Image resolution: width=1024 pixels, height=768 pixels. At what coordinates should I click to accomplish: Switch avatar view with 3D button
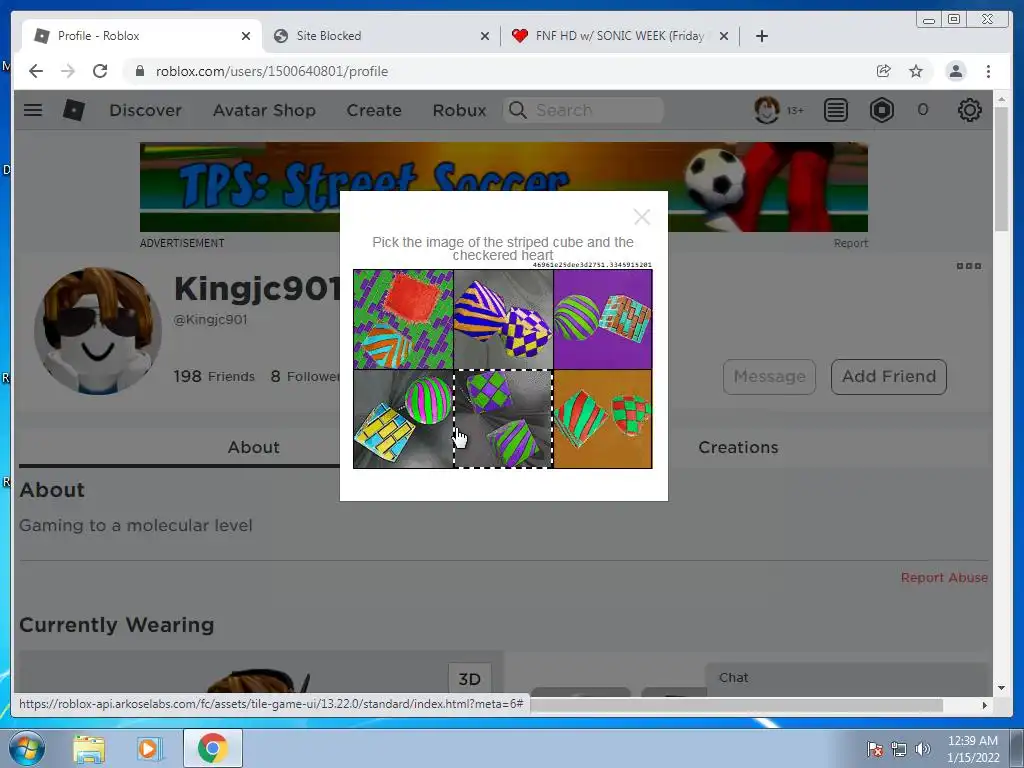(x=470, y=679)
